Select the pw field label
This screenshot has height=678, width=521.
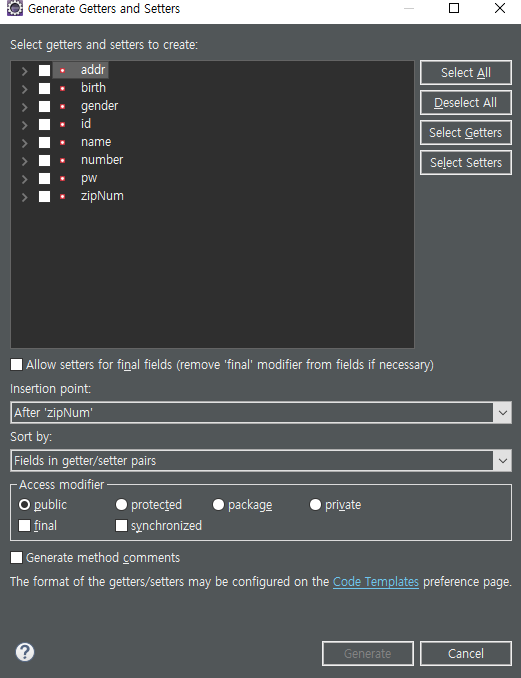89,178
